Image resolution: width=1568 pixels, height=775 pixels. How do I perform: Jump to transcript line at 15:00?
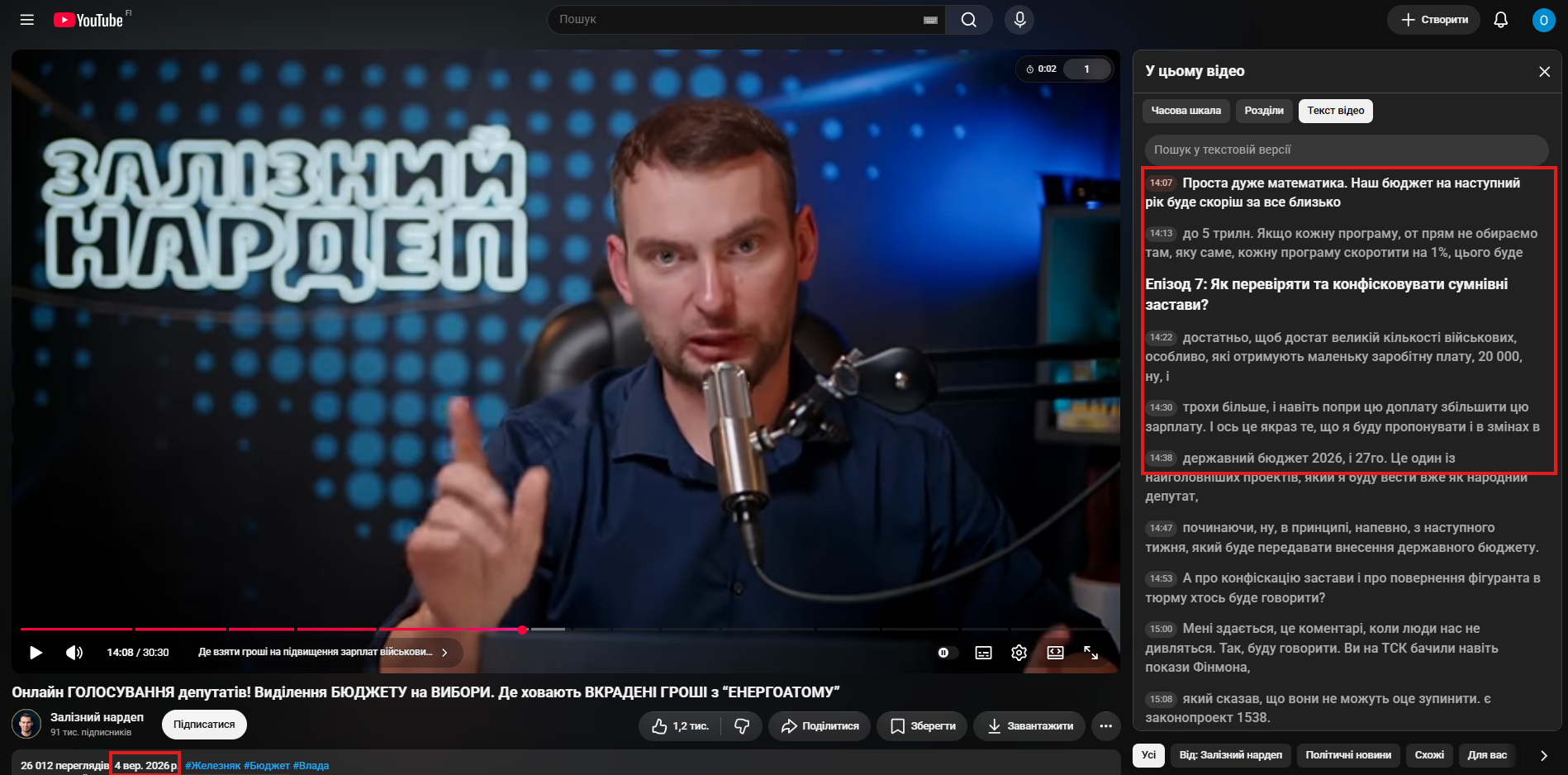(x=1161, y=630)
